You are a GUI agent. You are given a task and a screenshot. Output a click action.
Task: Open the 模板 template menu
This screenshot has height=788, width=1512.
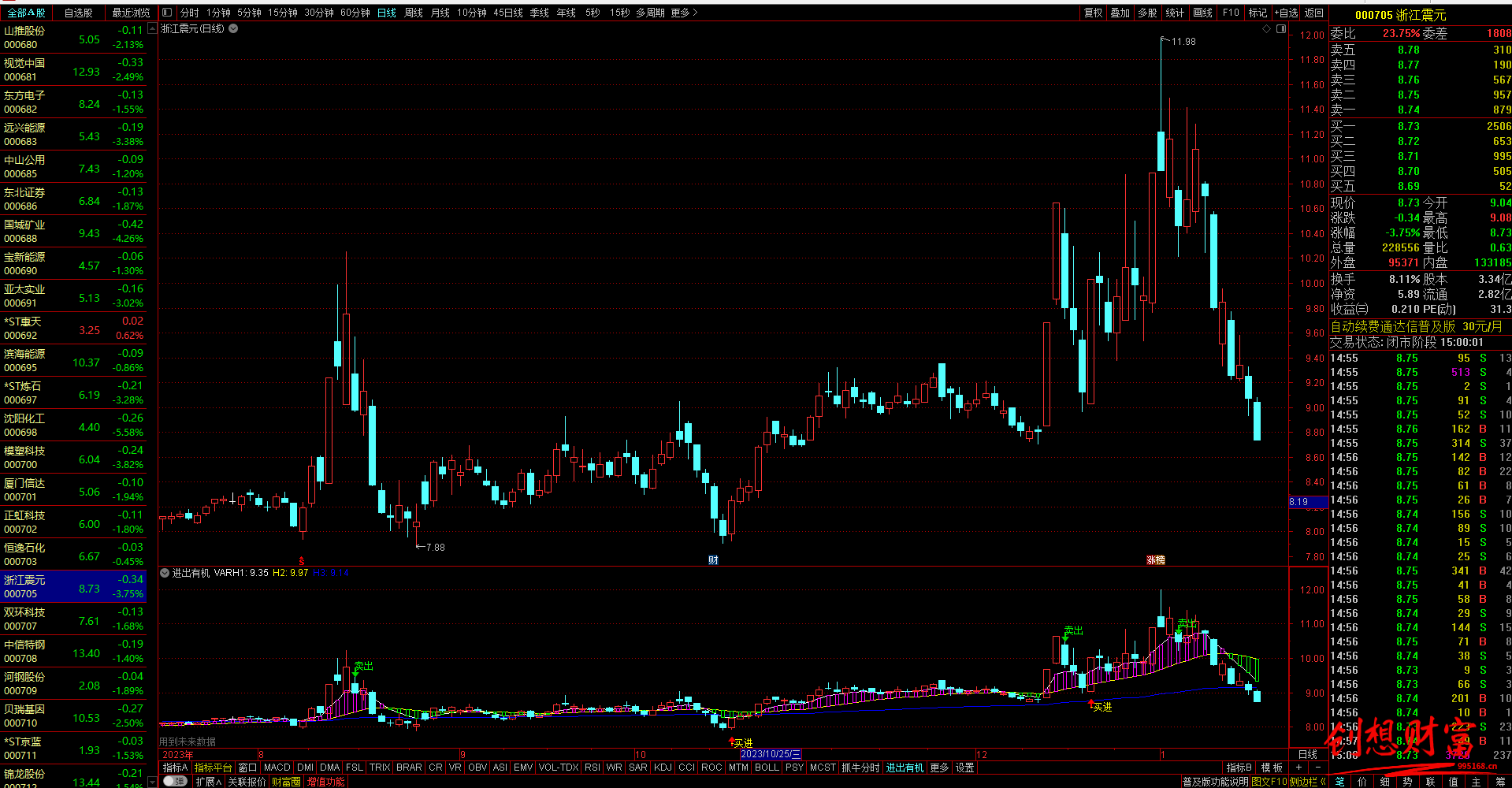[1272, 767]
